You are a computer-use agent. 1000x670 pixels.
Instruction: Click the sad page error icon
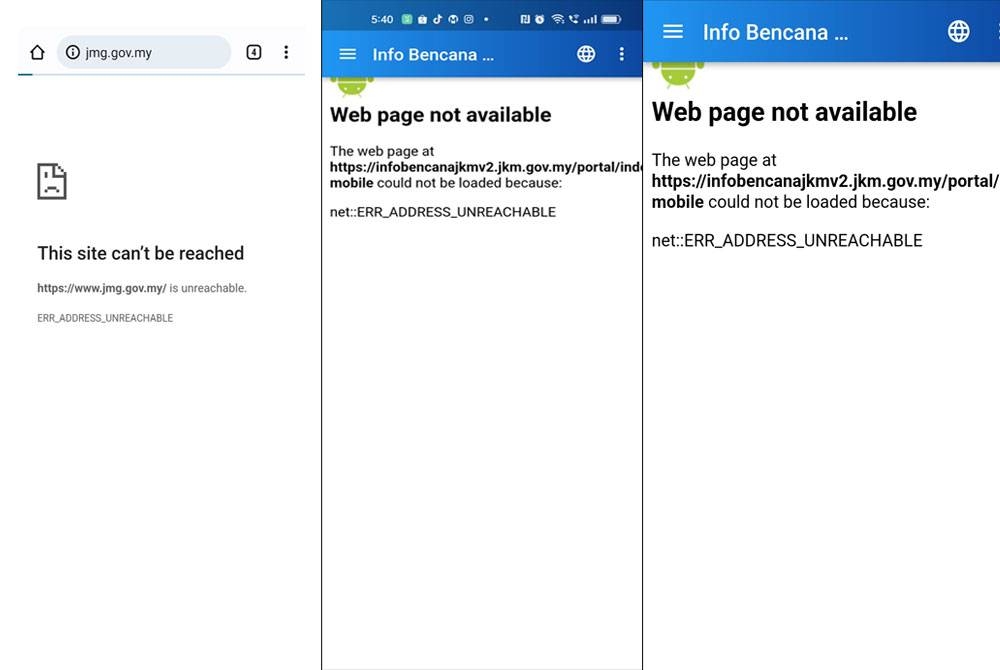52,181
